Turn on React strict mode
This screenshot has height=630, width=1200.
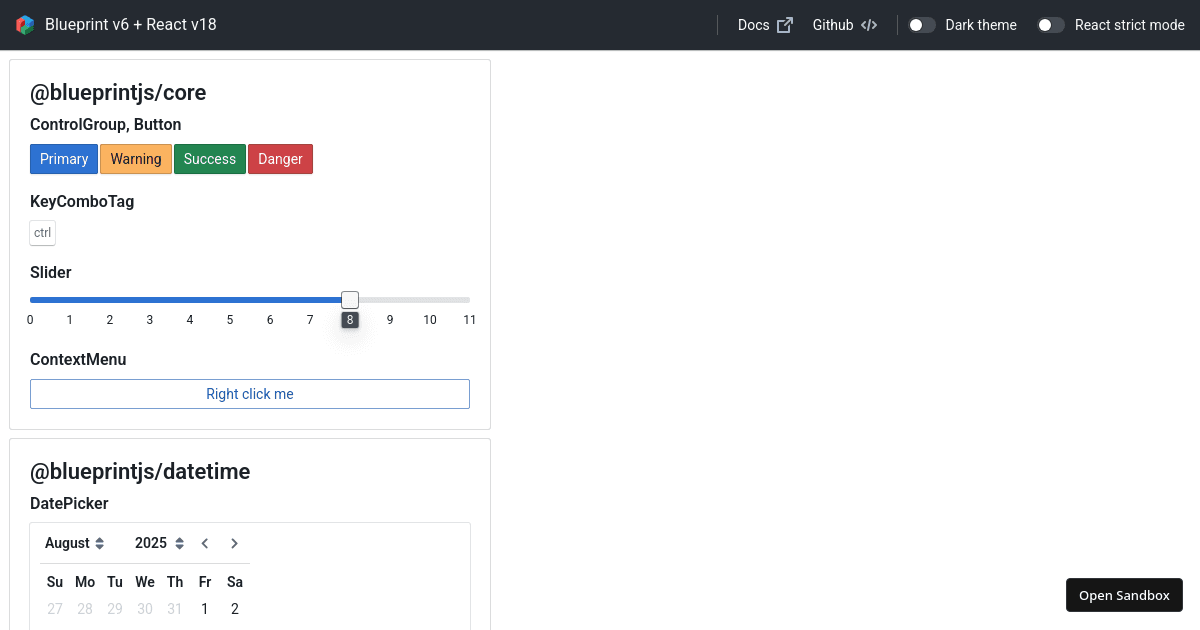tap(1050, 24)
